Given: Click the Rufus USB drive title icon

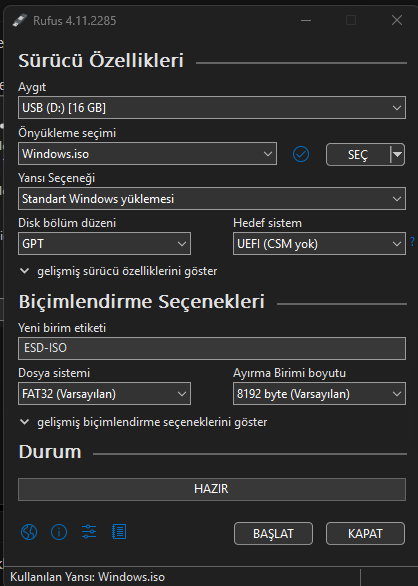Looking at the screenshot, I should pyautogui.click(x=20, y=20).
